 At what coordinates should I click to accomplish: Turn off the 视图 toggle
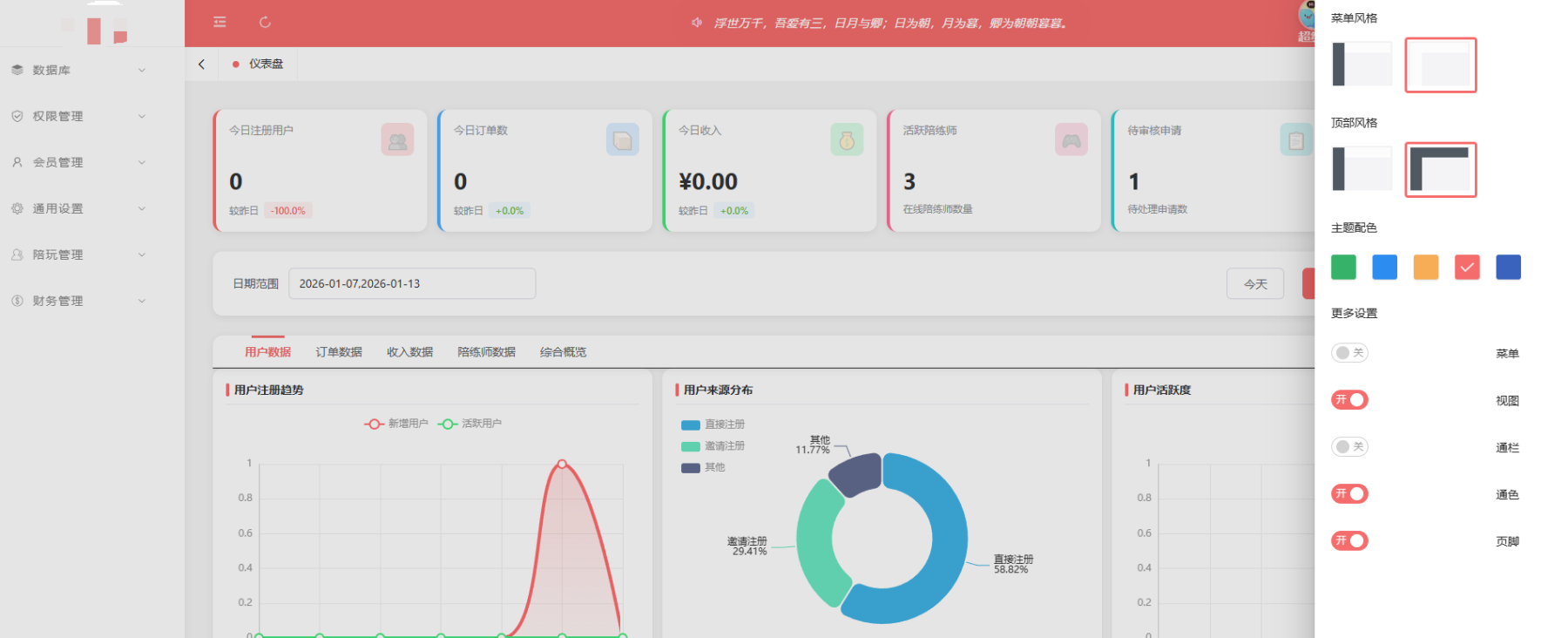click(1349, 400)
